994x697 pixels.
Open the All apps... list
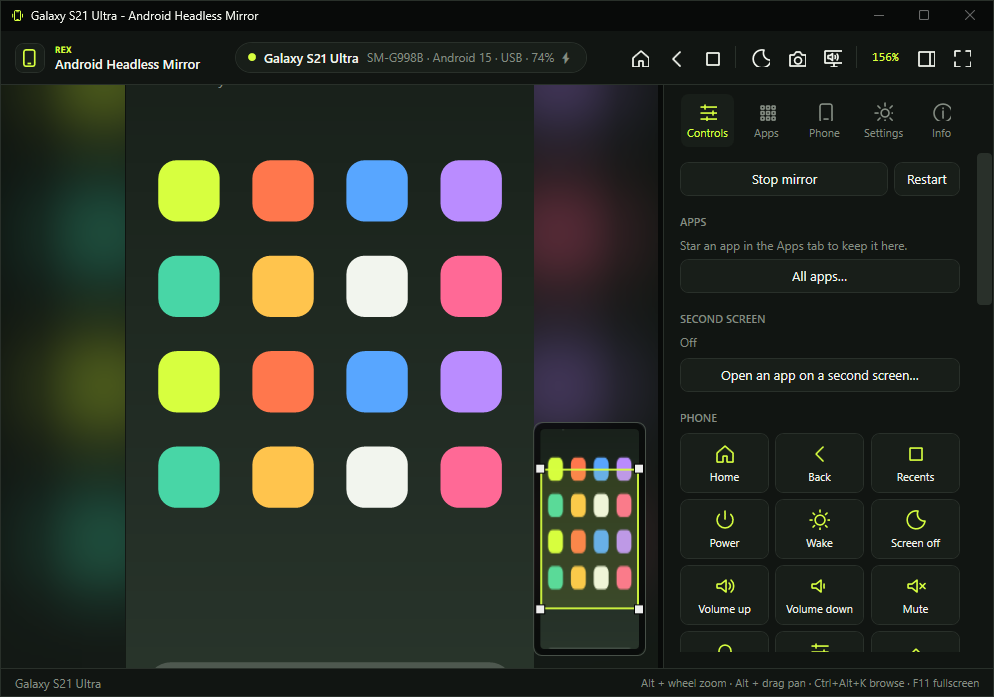819,277
